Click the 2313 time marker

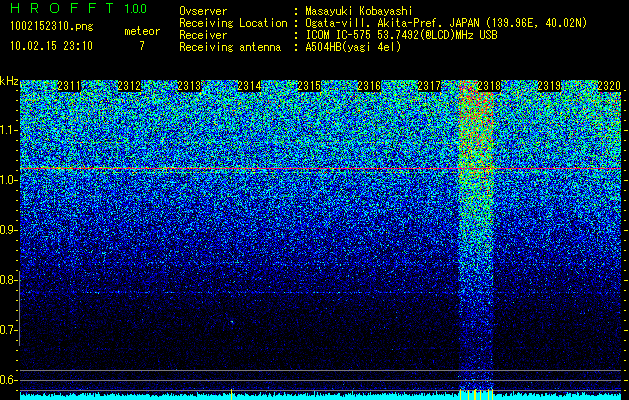click(x=189, y=86)
